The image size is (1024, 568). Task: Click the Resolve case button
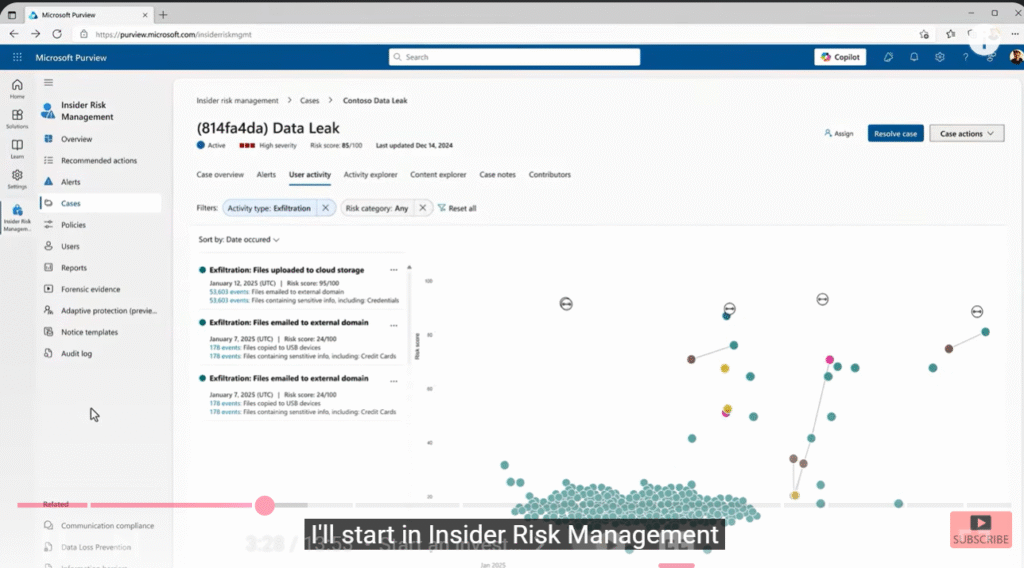[x=895, y=133]
